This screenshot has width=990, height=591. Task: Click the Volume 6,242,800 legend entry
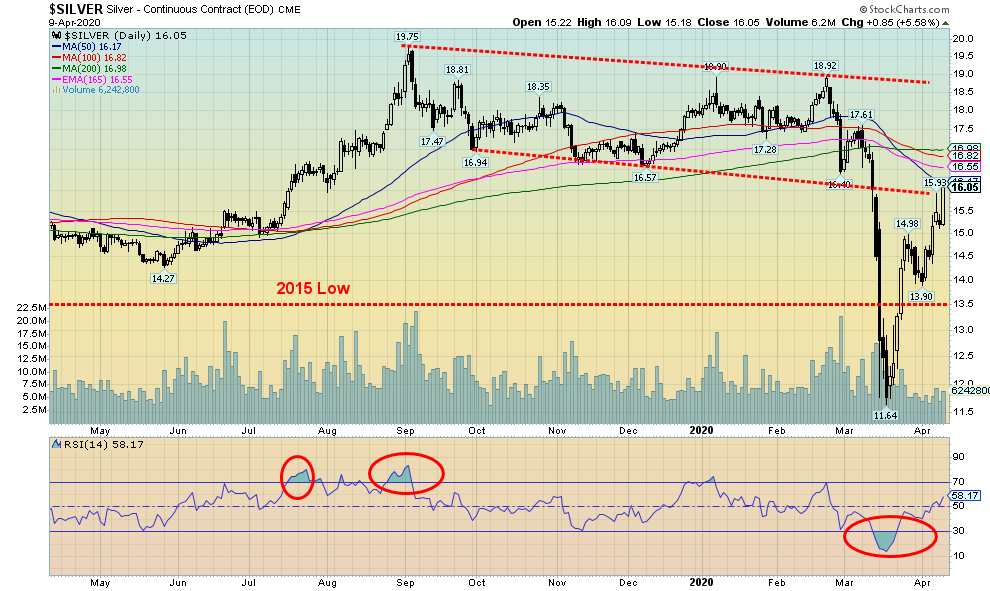96,90
